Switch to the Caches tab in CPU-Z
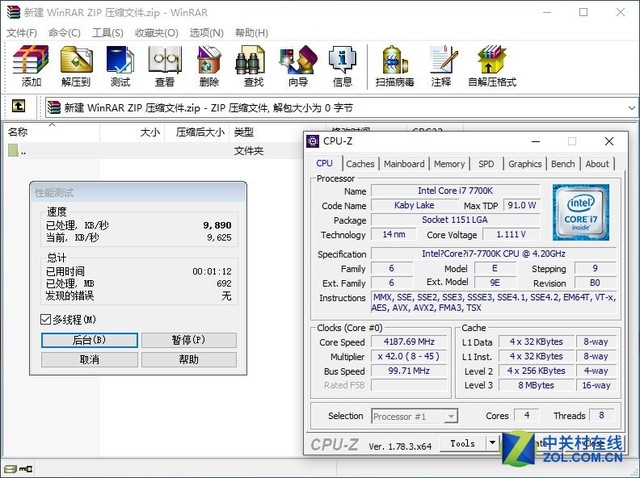The height and width of the screenshot is (478, 640). 360,164
